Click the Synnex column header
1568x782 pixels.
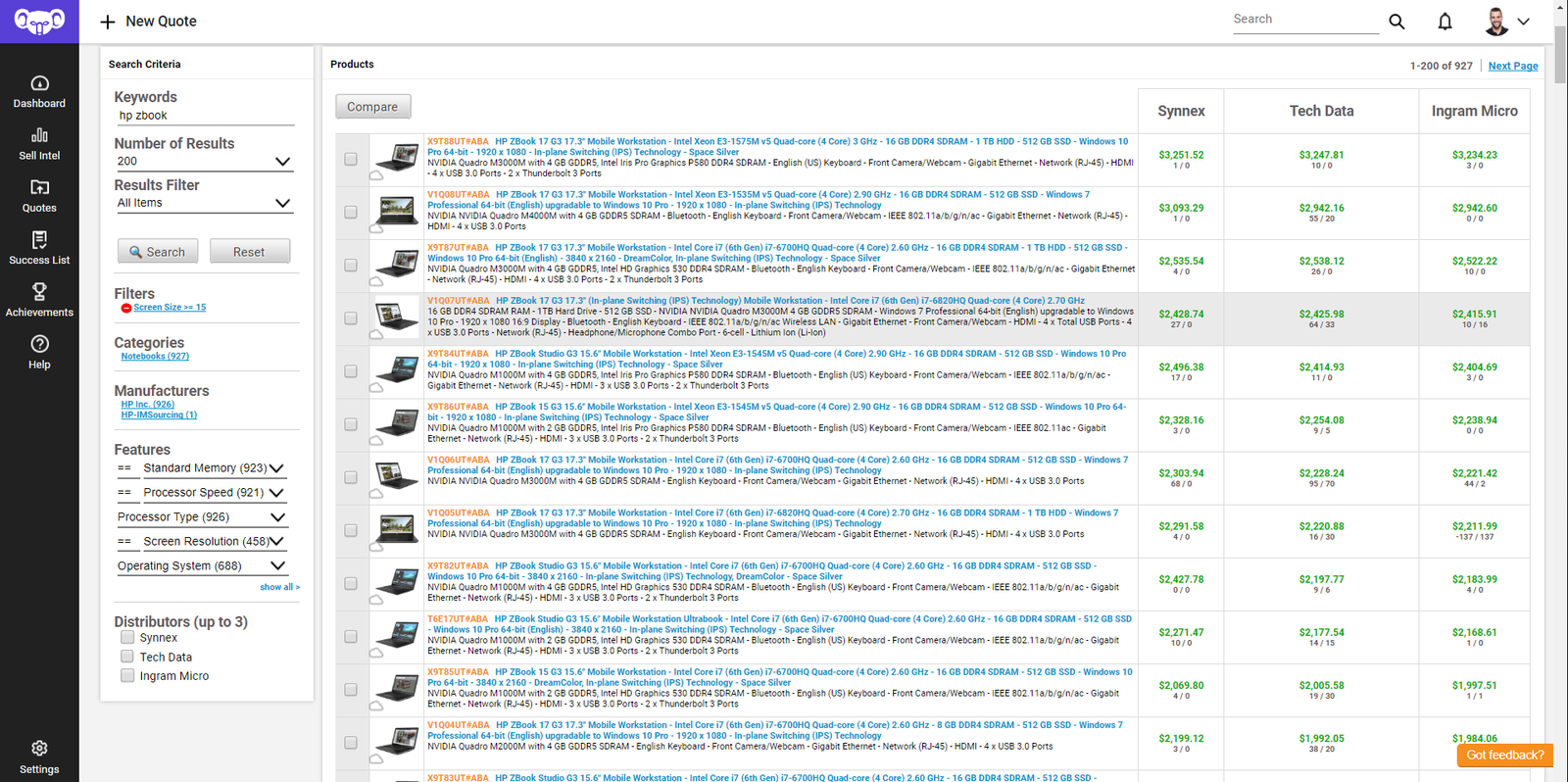pyautogui.click(x=1181, y=111)
